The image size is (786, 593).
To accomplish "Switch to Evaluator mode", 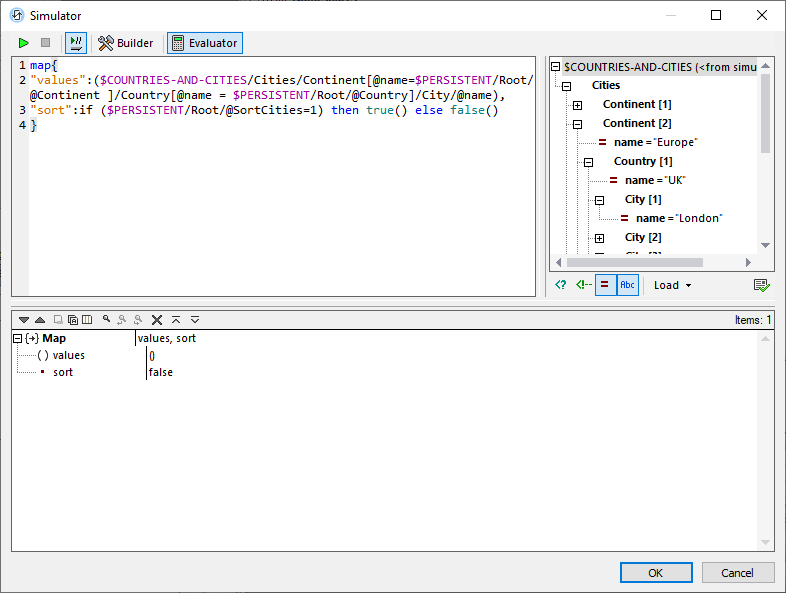I will 205,43.
